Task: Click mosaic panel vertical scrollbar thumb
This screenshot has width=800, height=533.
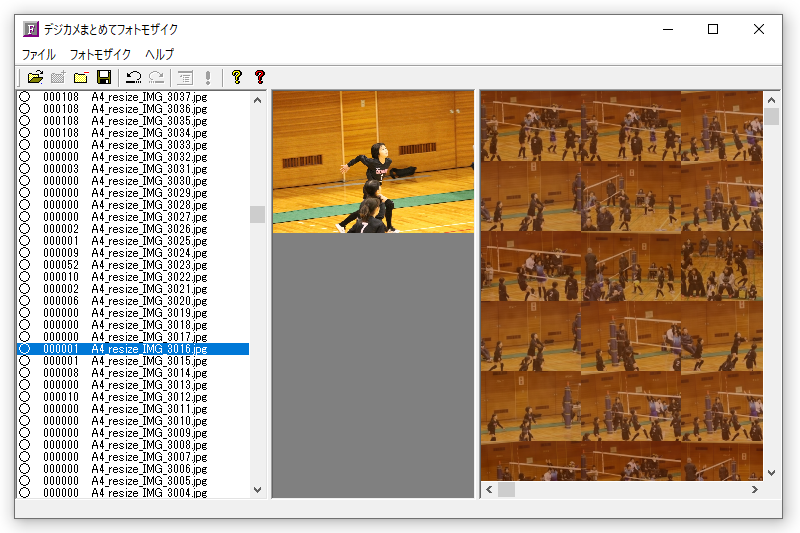Action: [x=771, y=116]
